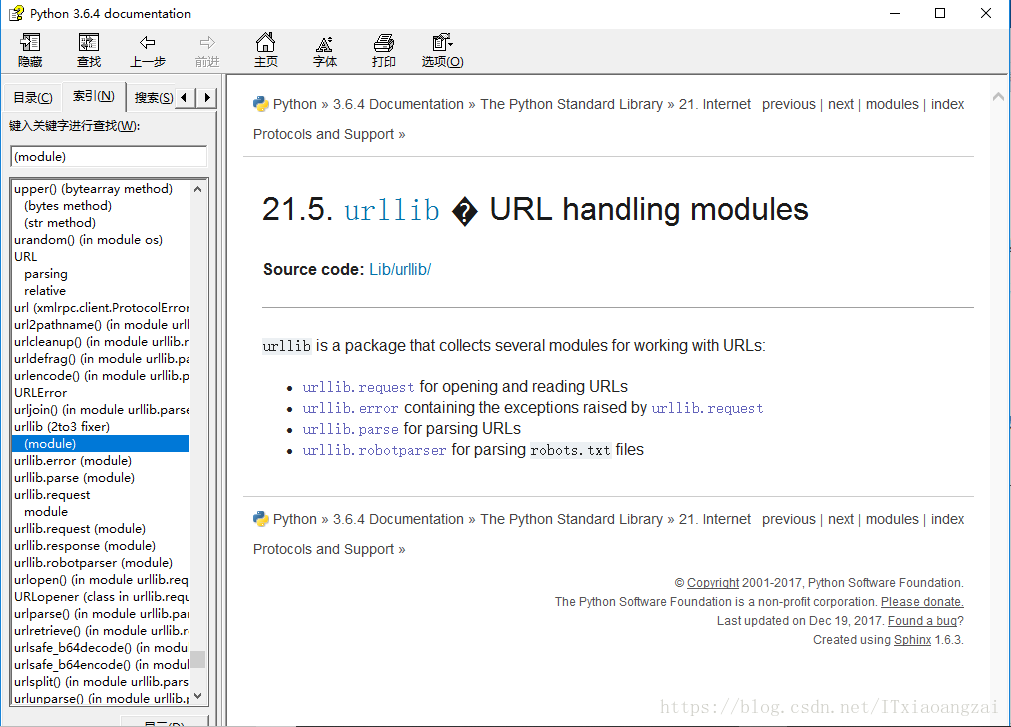Select 'urllib.robotparser (module)' index entry
1011x727 pixels.
click(93, 563)
